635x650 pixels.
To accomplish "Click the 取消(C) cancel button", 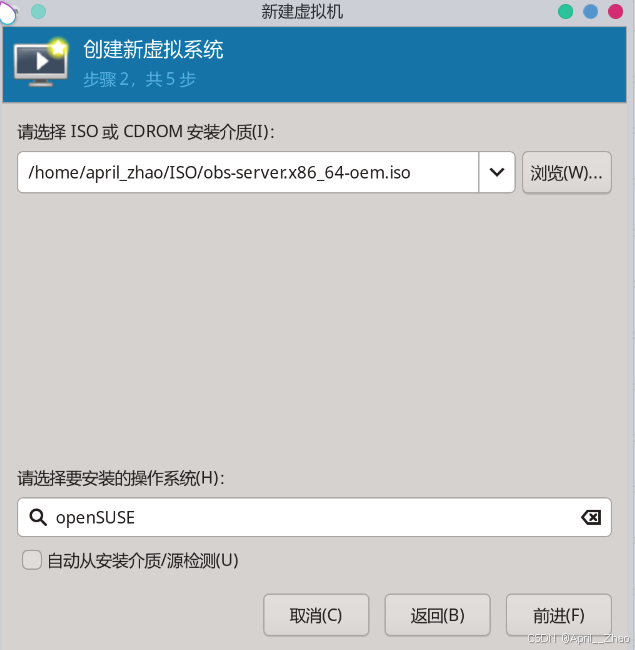I will coord(316,615).
